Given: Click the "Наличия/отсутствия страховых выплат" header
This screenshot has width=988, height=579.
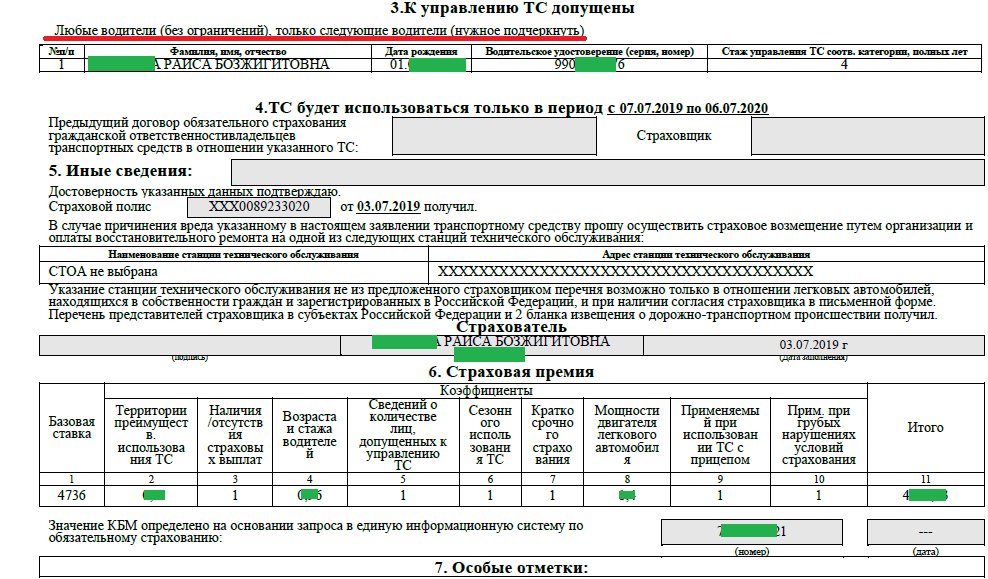Looking at the screenshot, I should point(235,435).
